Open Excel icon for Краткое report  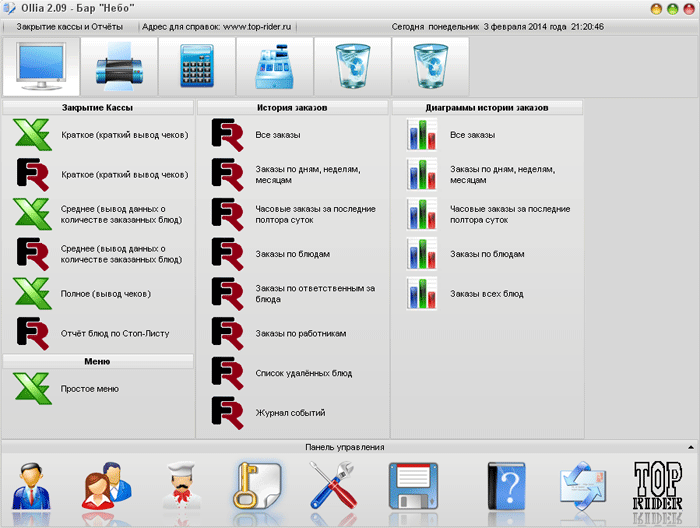[x=32, y=135]
